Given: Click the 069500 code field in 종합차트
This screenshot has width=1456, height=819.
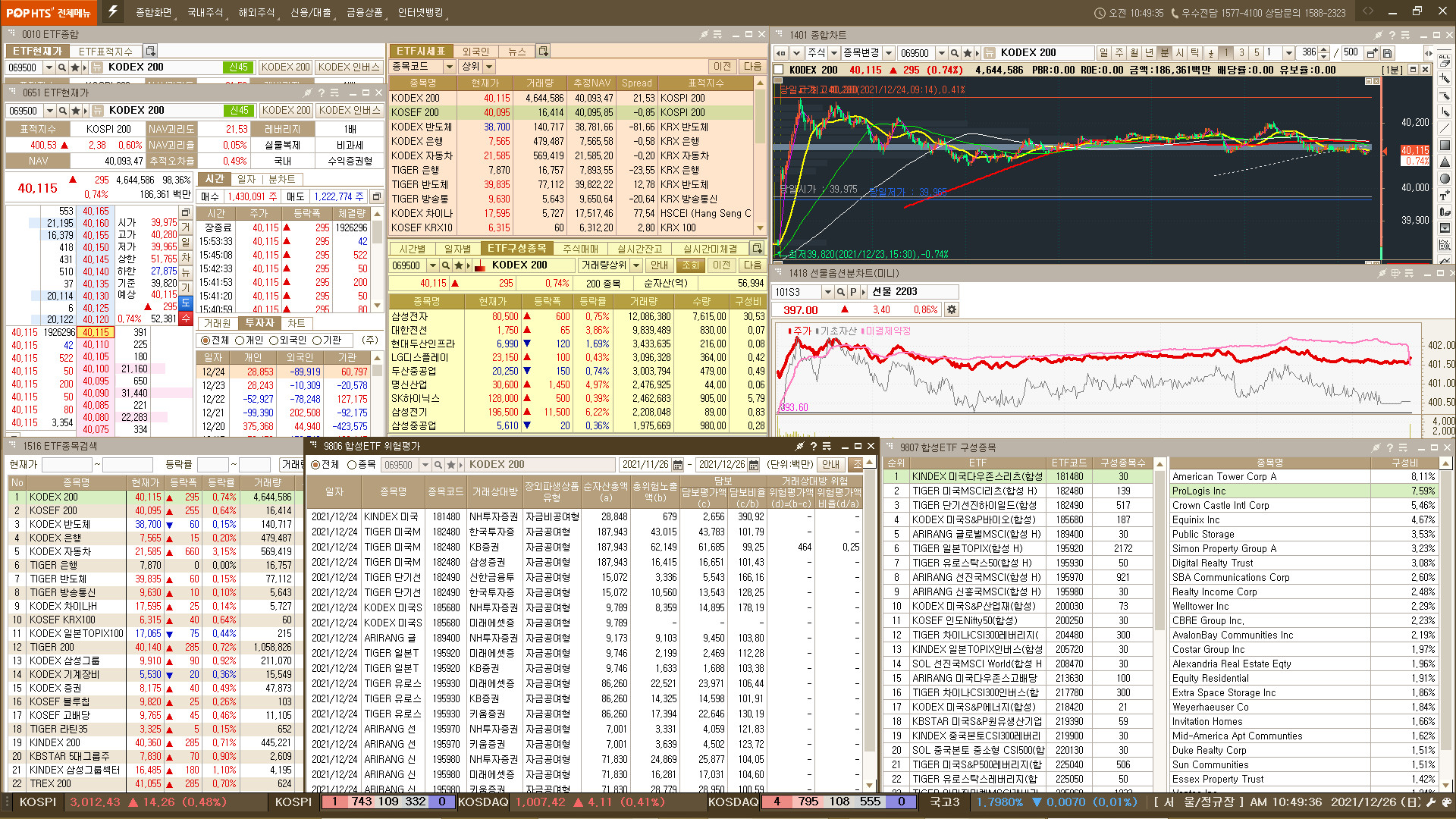Looking at the screenshot, I should point(916,53).
